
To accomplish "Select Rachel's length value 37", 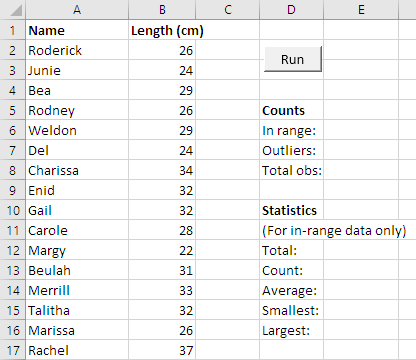I will pyautogui.click(x=162, y=350).
